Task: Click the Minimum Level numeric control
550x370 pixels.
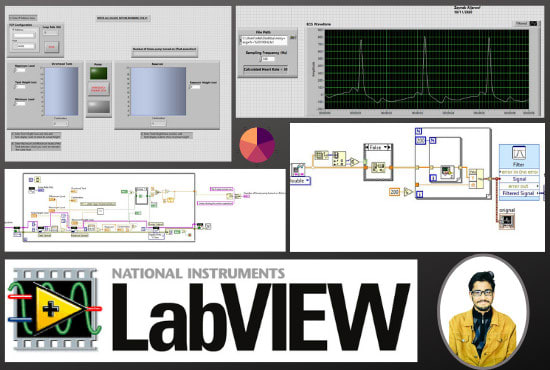Action: (x=20, y=103)
